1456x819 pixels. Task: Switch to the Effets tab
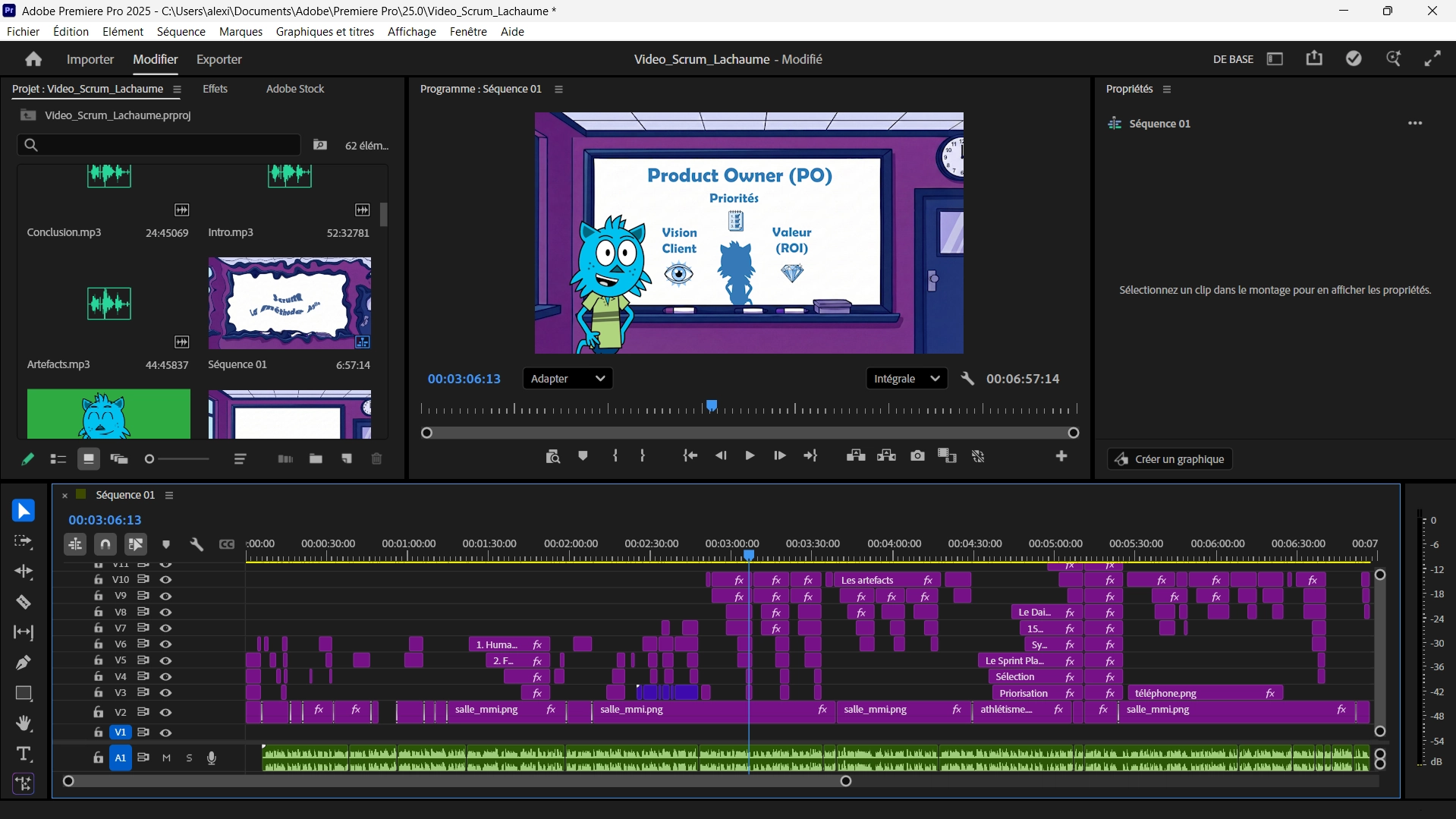(x=215, y=89)
